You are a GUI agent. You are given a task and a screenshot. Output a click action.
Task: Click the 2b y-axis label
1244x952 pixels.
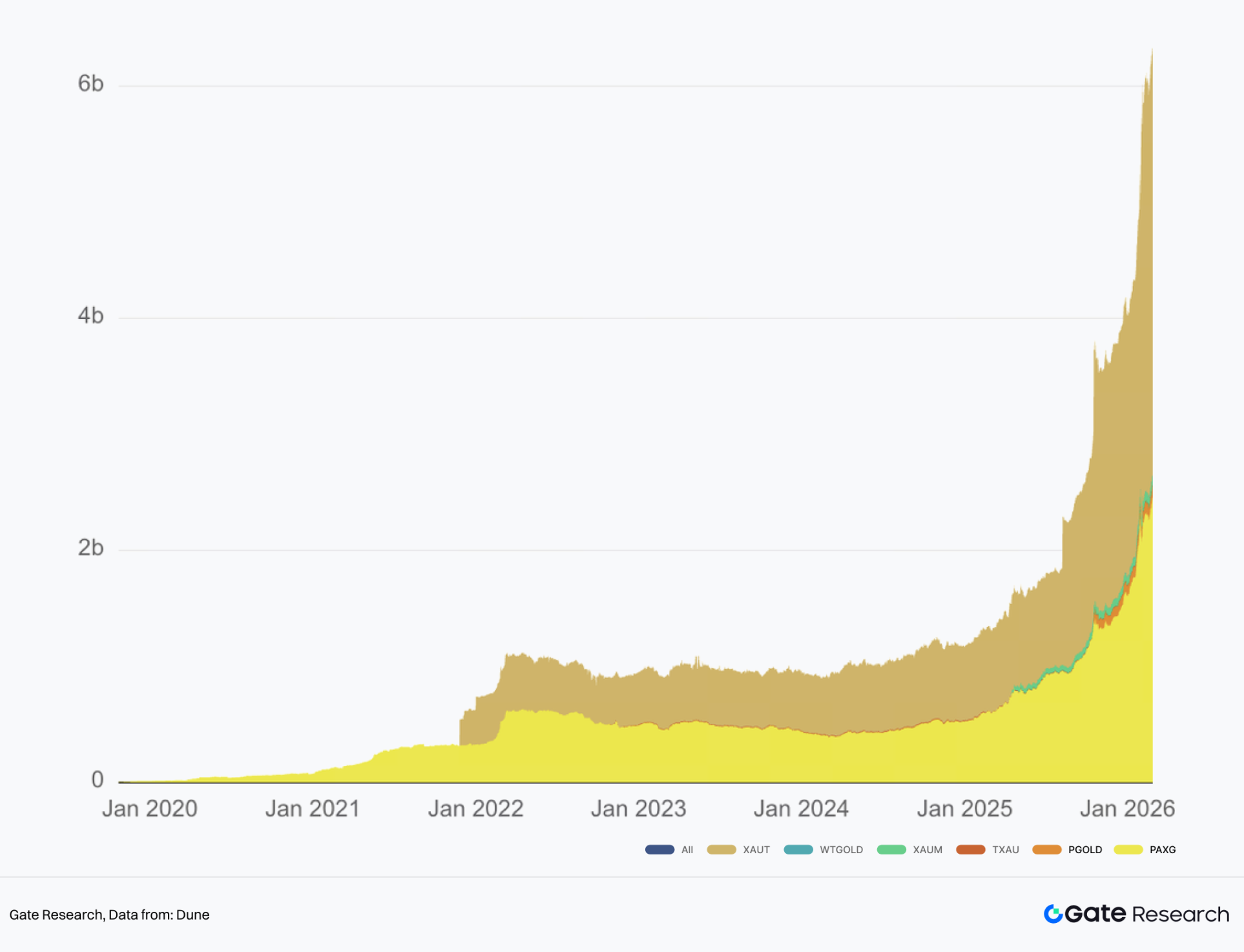click(x=90, y=547)
